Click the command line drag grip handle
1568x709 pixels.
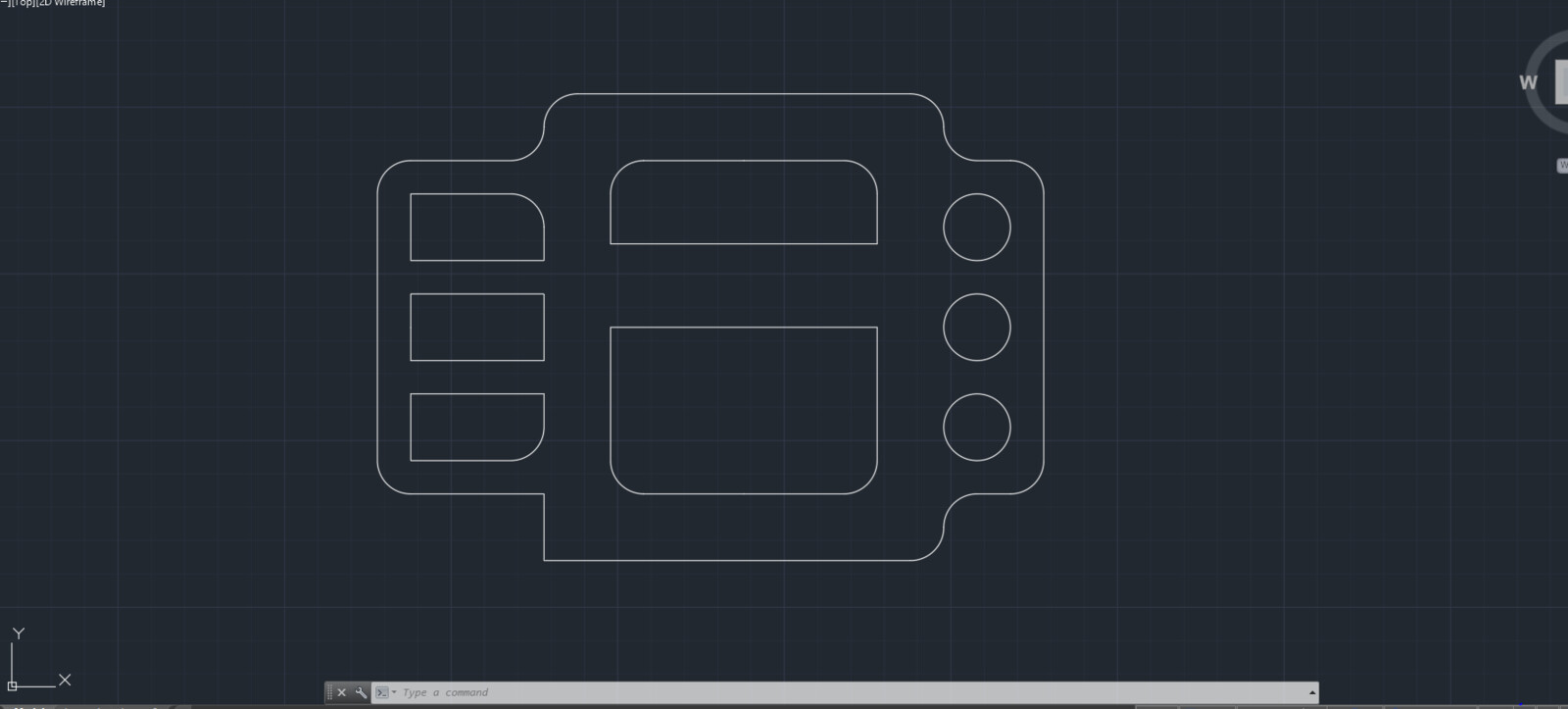pyautogui.click(x=329, y=692)
